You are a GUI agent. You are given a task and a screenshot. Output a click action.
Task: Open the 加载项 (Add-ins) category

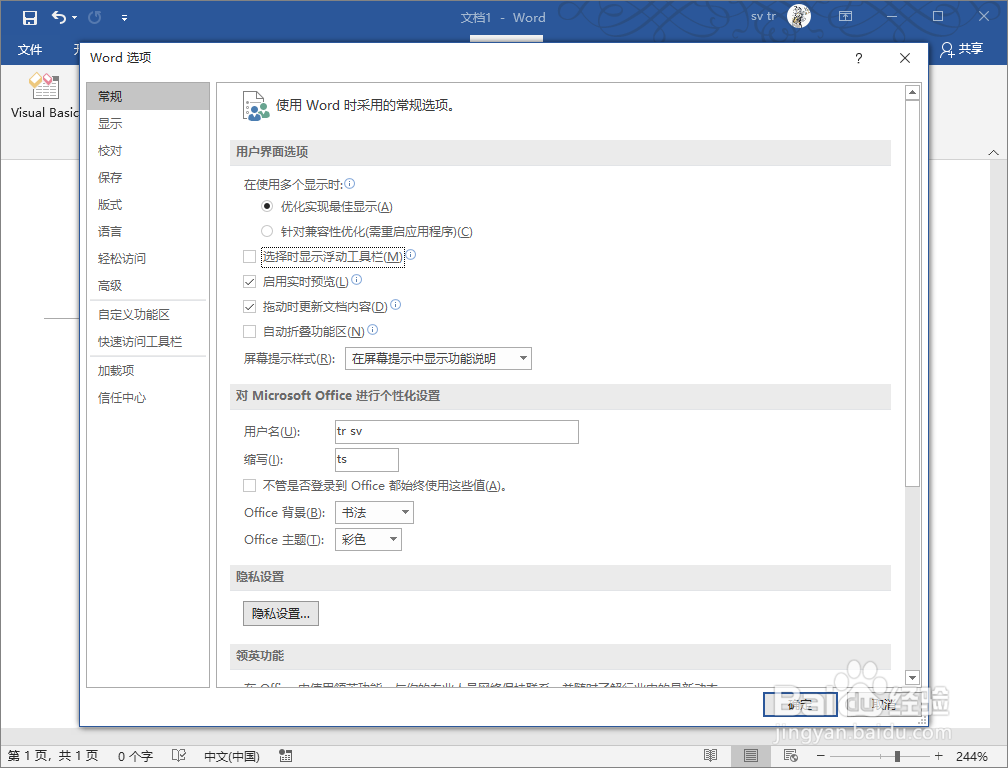click(x=148, y=370)
